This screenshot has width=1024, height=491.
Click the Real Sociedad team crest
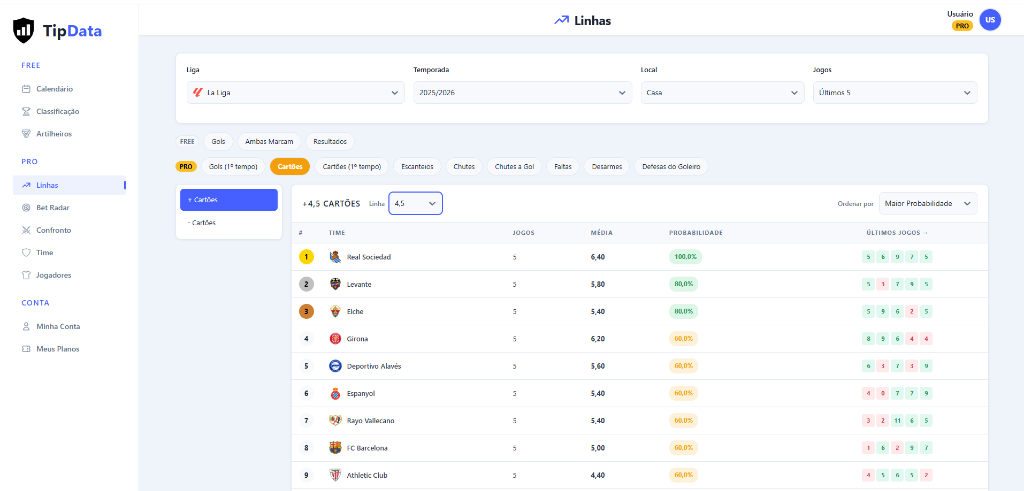(335, 257)
